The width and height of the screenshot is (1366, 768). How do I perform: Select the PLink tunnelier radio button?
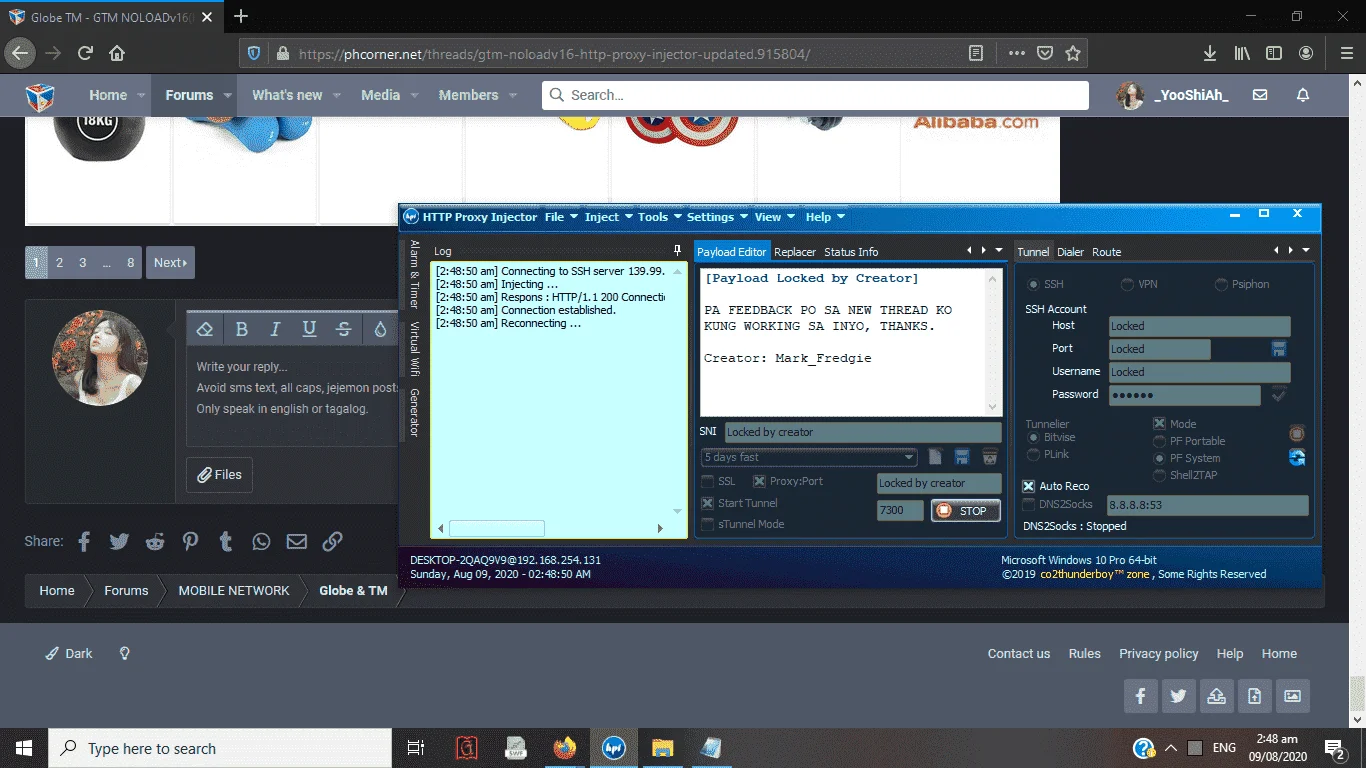[1033, 454]
